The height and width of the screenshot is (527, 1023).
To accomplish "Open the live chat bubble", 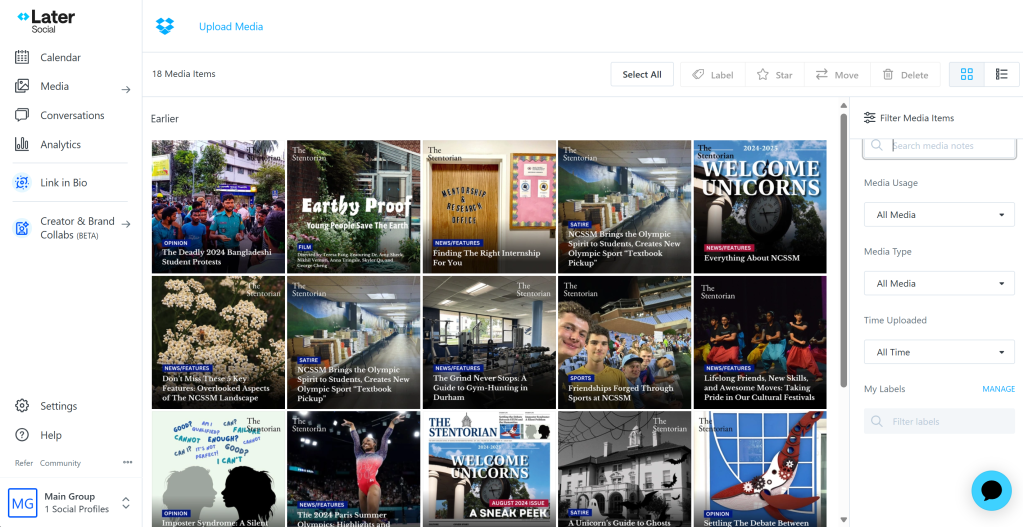I will 991,491.
